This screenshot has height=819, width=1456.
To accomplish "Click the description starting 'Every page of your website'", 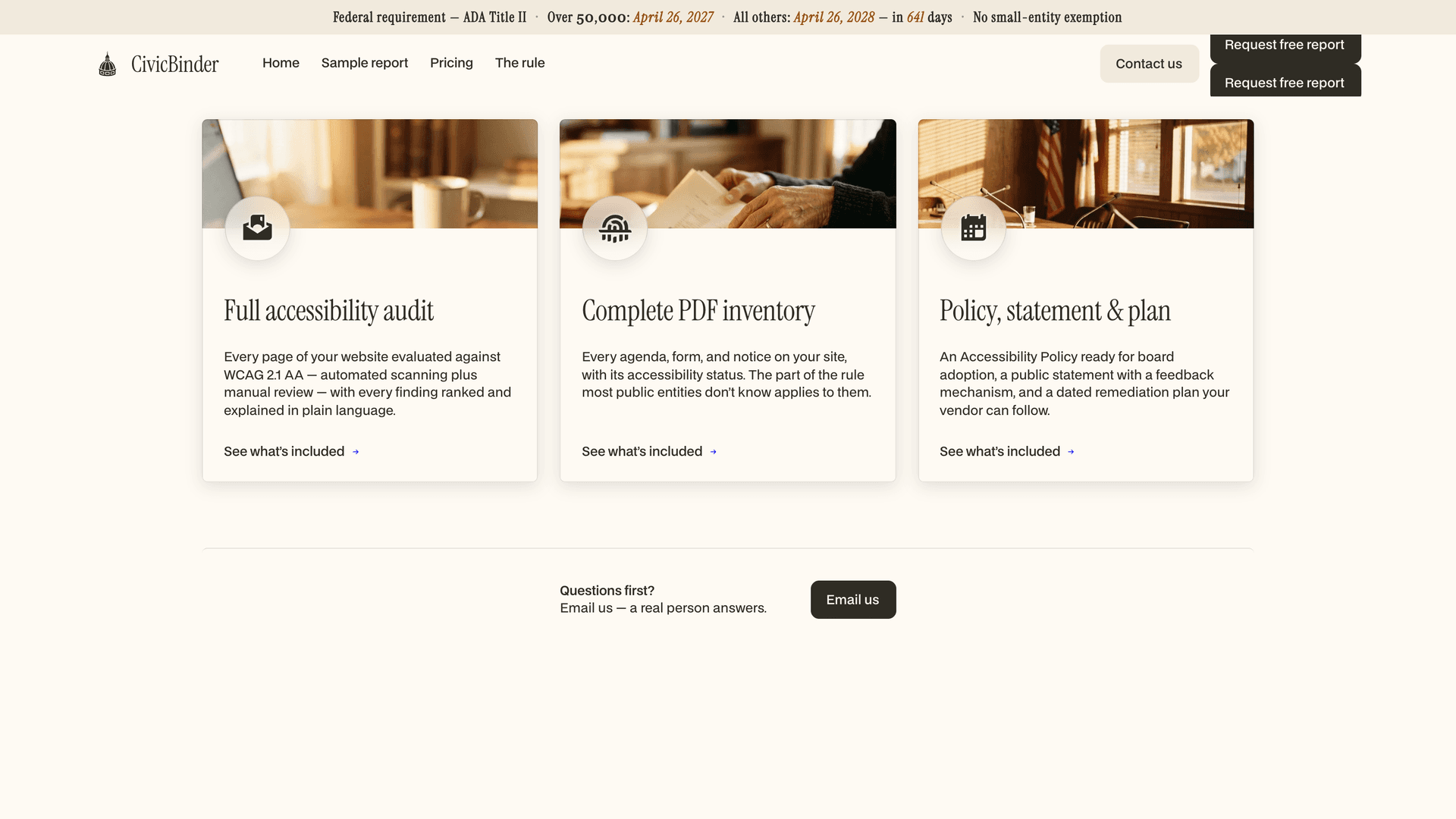I will 368,384.
